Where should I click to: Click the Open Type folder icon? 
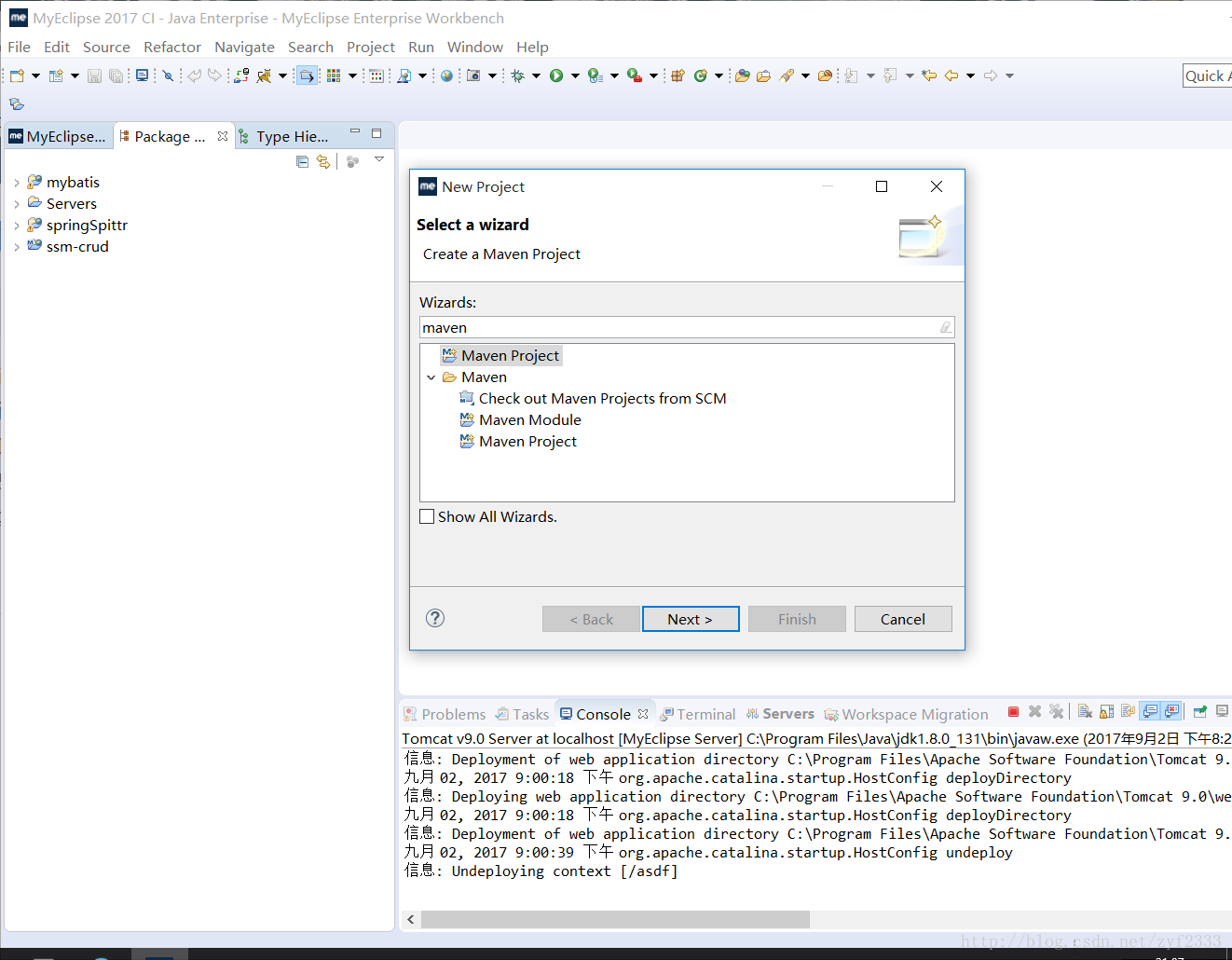pos(743,75)
